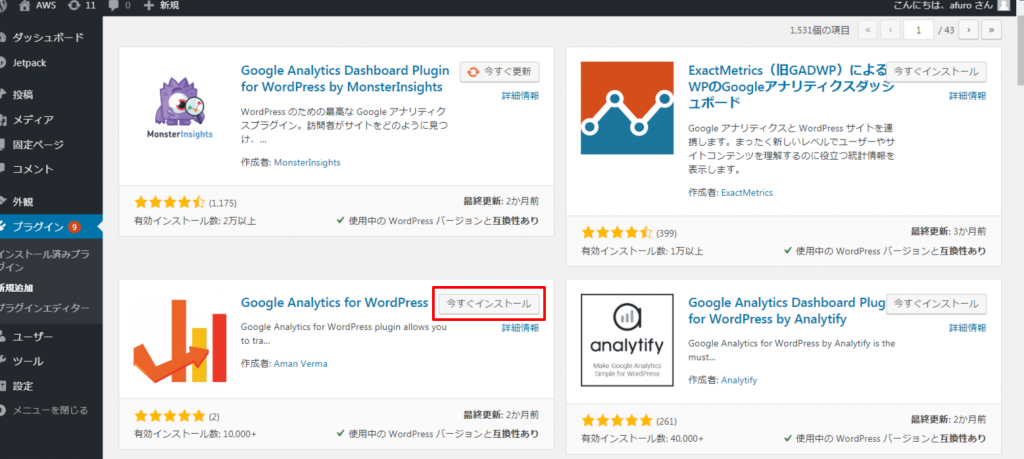1024x459 pixels.
Task: Click star rating of ExactMetrics plugin
Action: [616, 232]
